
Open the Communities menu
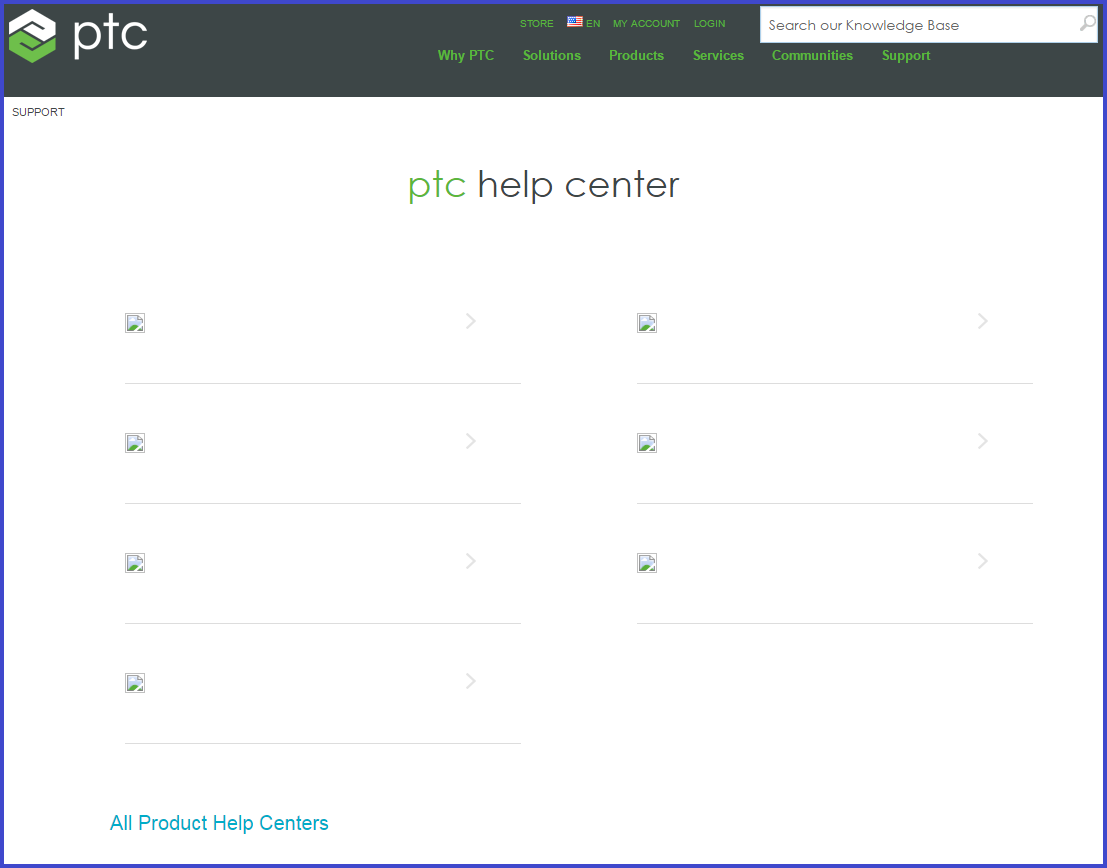point(813,55)
